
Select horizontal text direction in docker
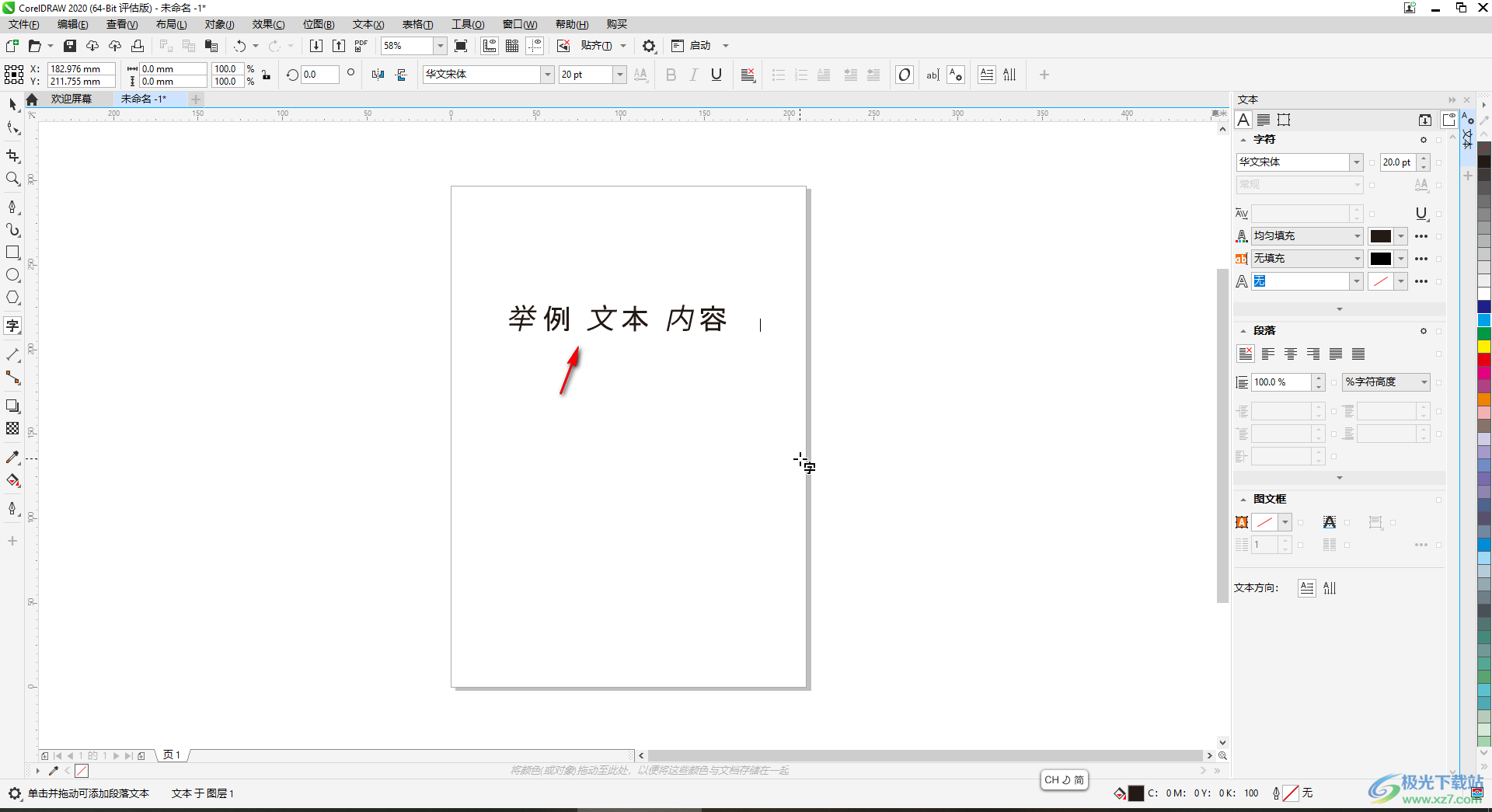click(x=1307, y=588)
